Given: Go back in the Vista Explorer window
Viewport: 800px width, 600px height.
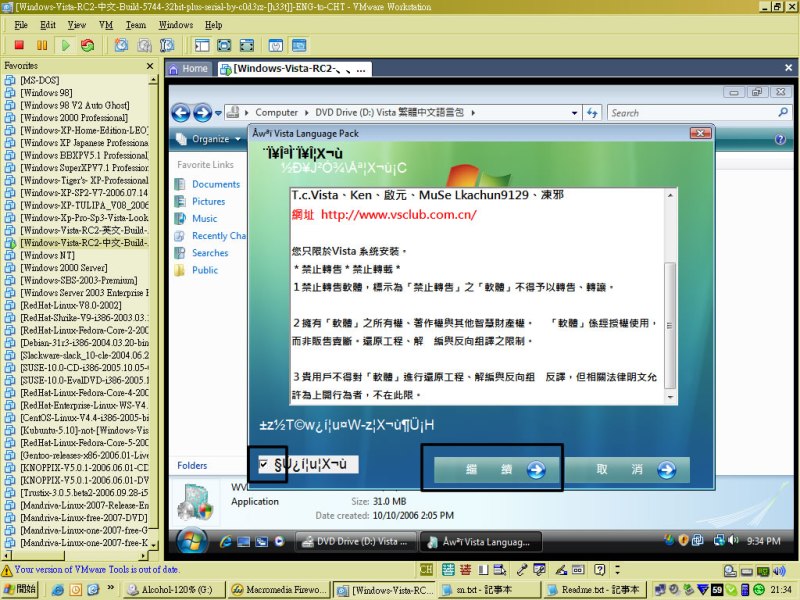Looking at the screenshot, I should point(181,113).
